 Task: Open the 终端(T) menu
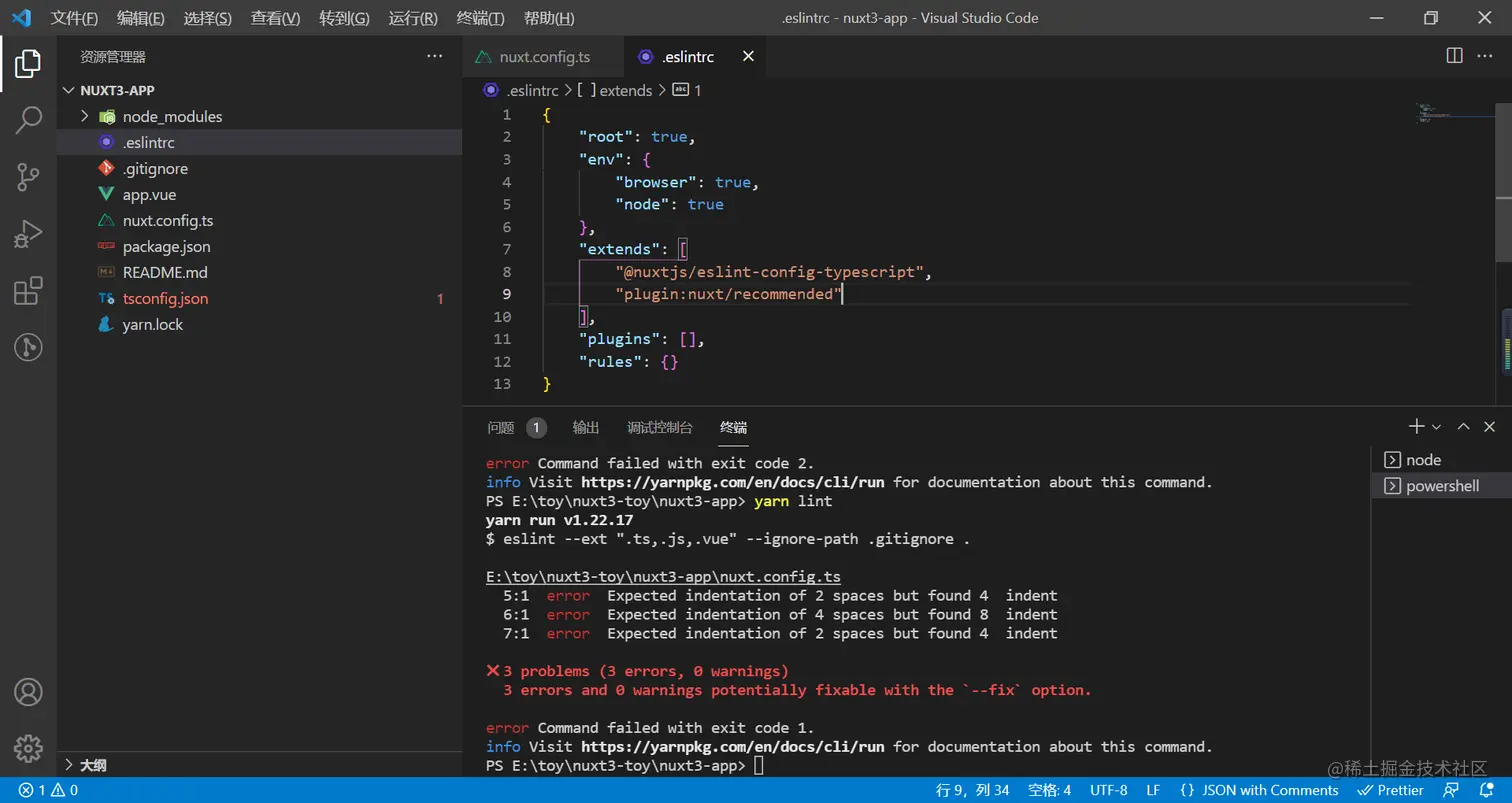tap(480, 18)
